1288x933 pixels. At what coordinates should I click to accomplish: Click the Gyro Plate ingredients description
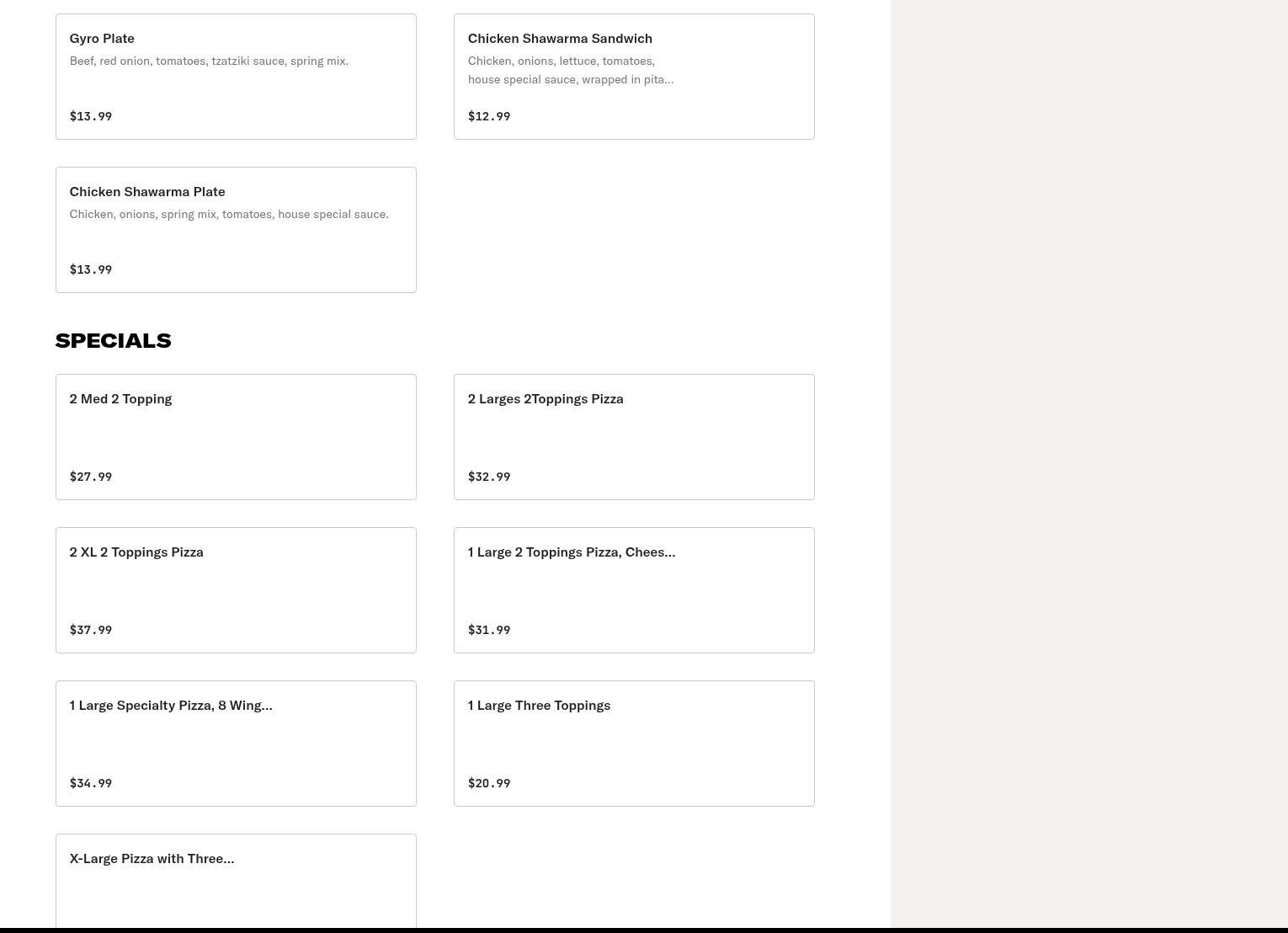pyautogui.click(x=209, y=61)
